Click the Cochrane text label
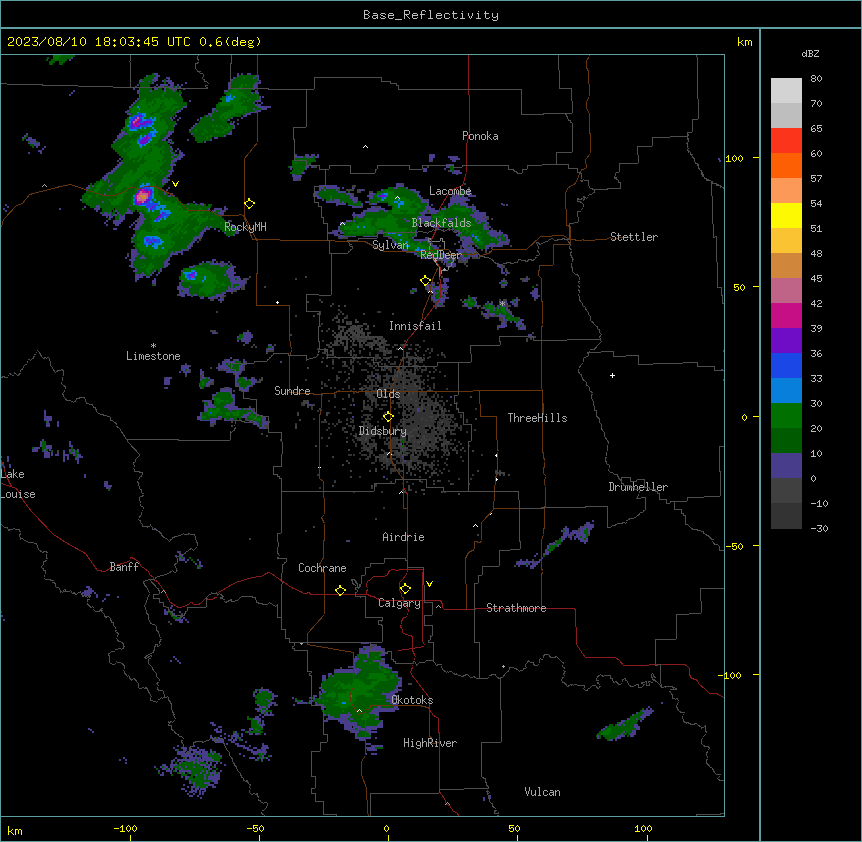The width and height of the screenshot is (862, 842). tap(322, 568)
